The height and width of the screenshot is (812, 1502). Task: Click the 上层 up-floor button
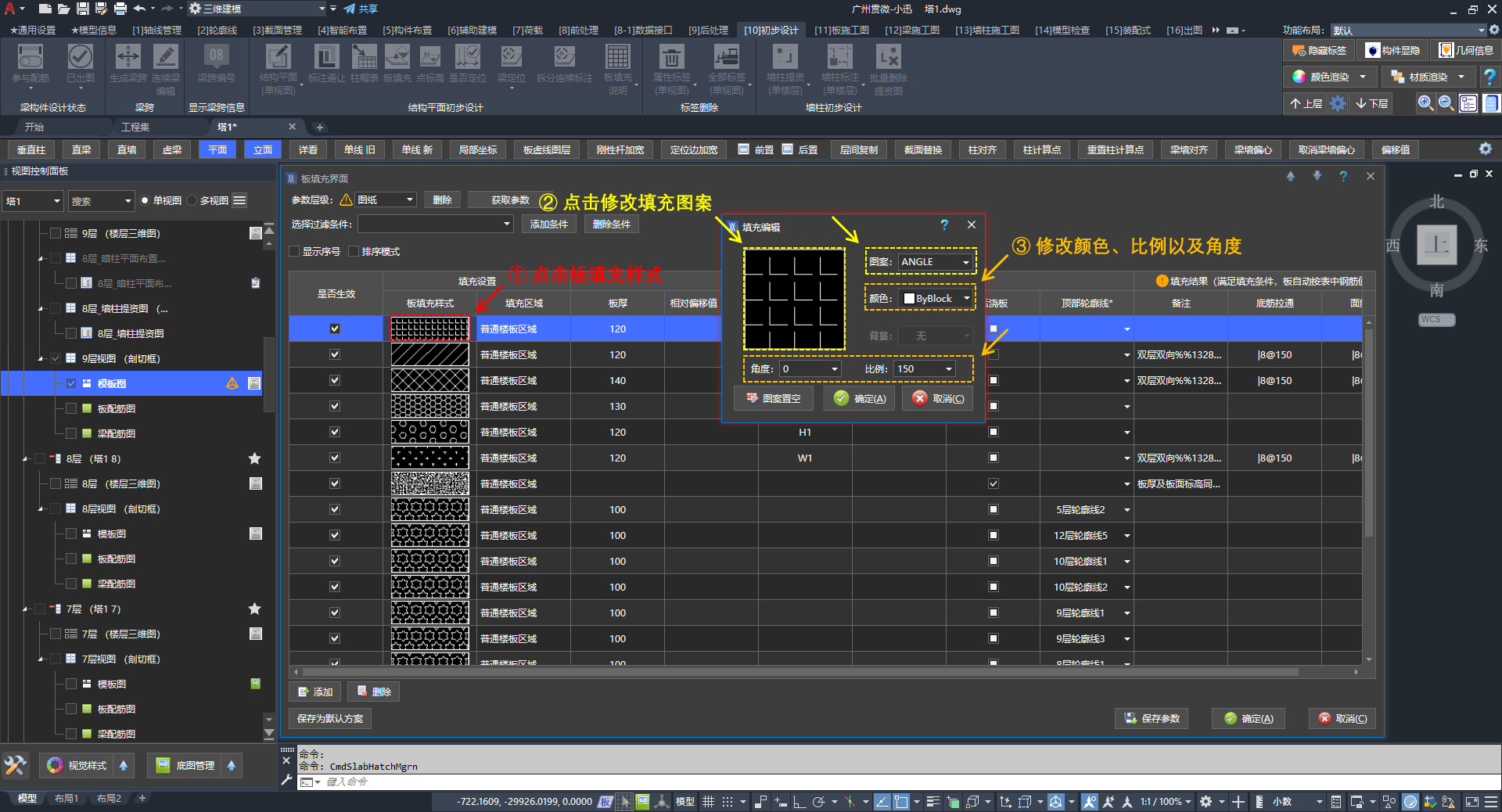[1306, 103]
